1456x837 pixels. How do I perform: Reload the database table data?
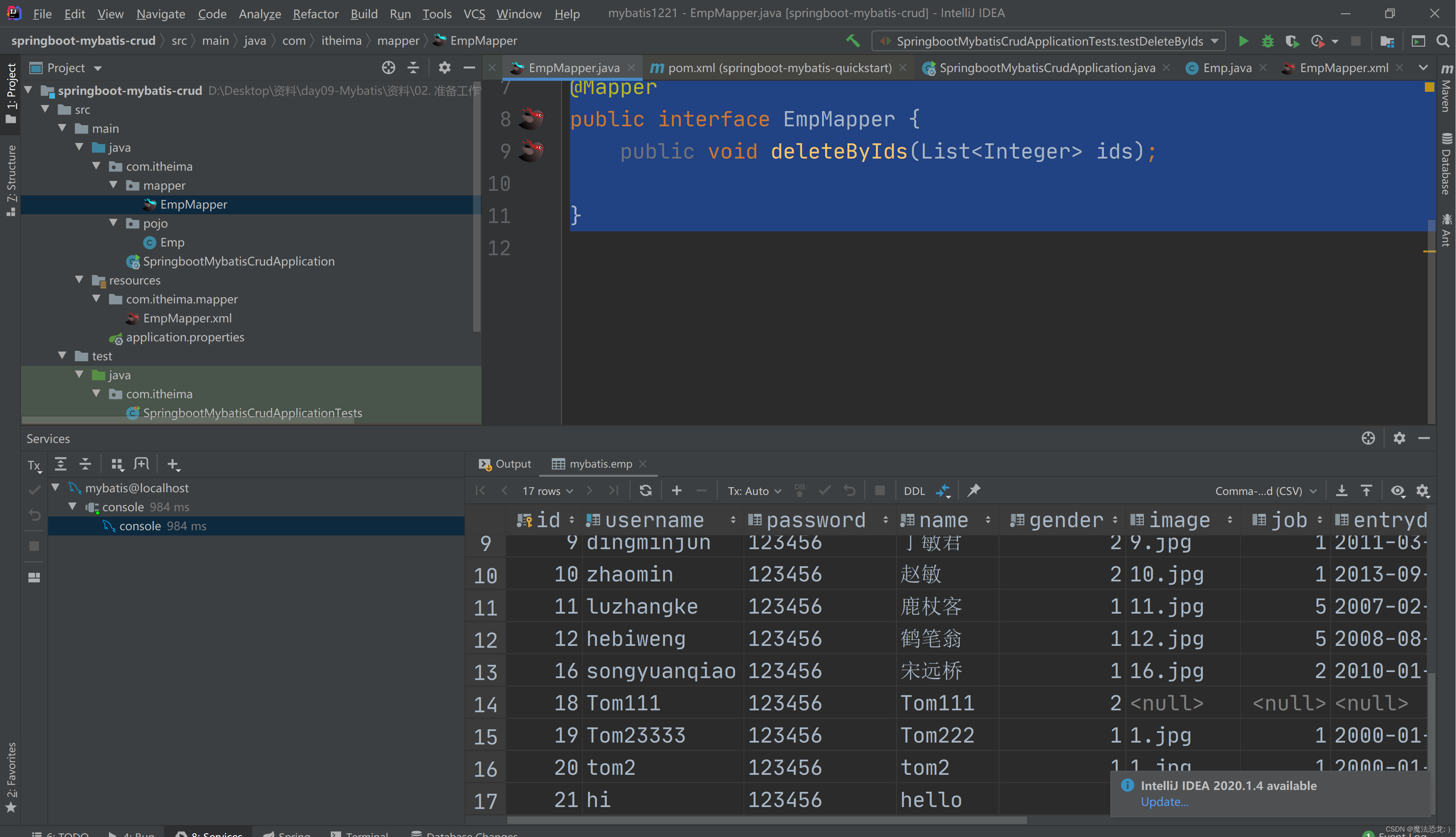coord(645,490)
